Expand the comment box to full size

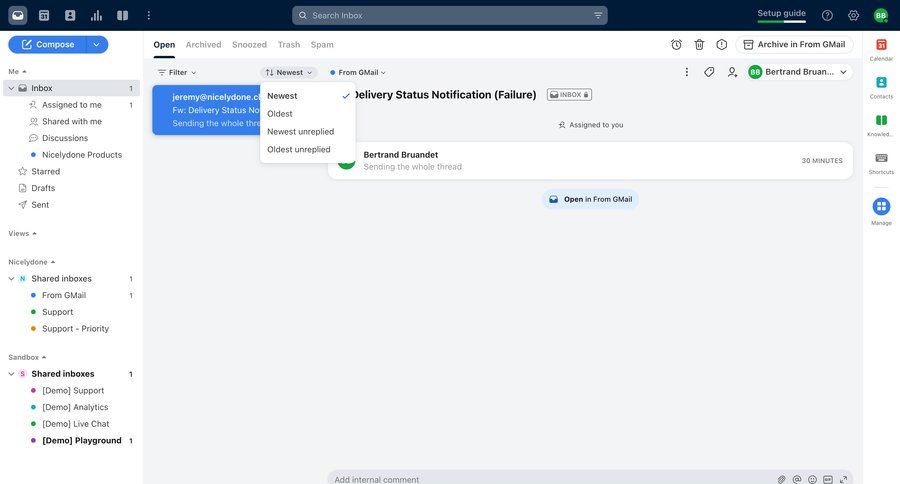coord(843,479)
